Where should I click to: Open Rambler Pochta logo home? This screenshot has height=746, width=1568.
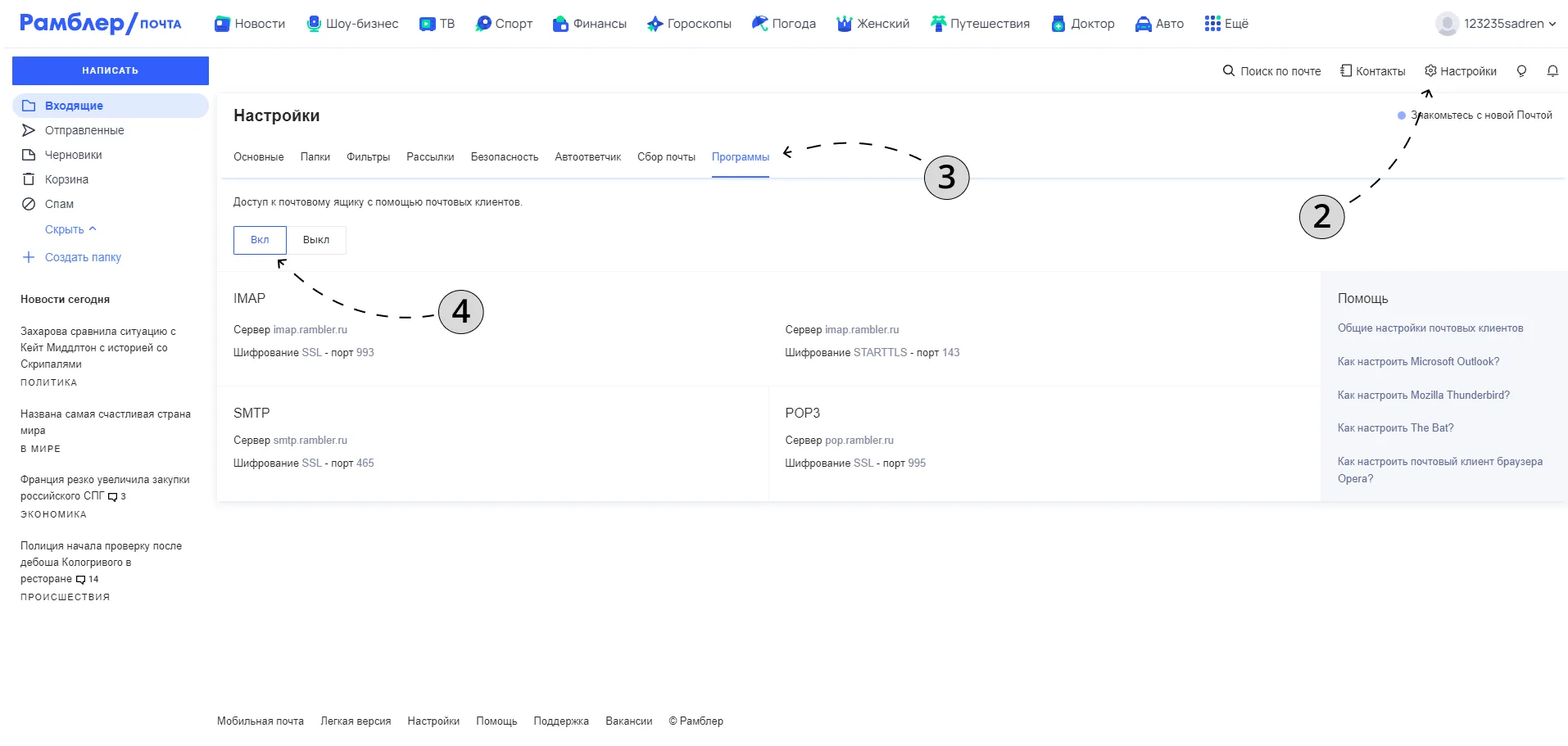point(100,23)
